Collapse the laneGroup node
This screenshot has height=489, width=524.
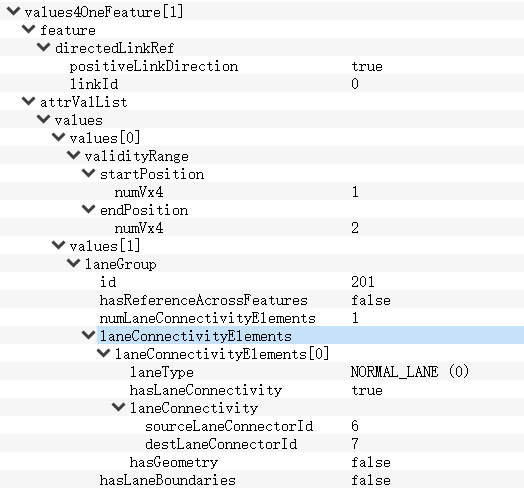point(74,263)
